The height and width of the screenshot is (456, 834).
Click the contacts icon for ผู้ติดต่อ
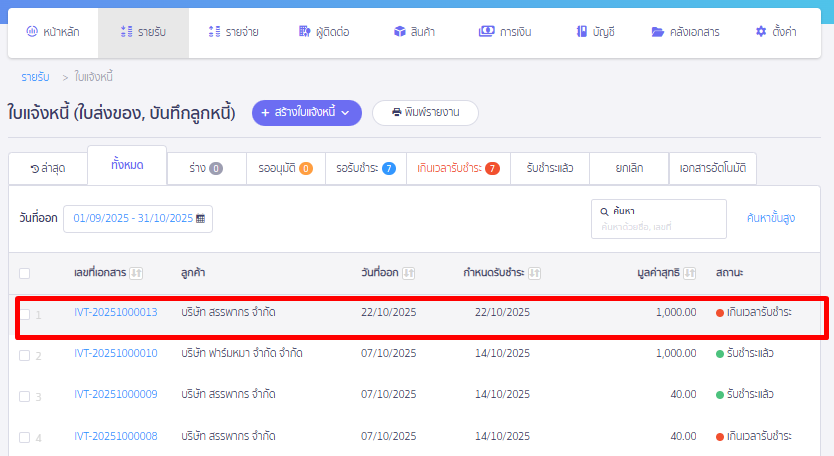[304, 32]
